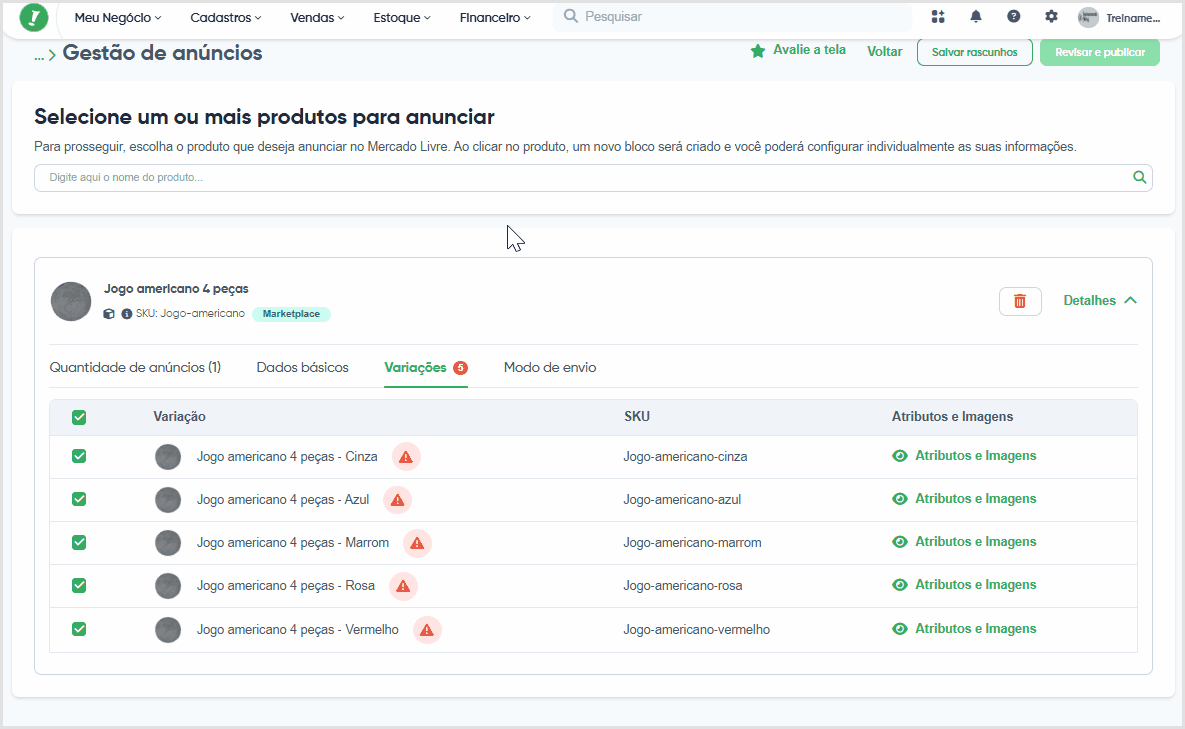
Task: Uncheck the Rosa variation checkbox
Action: (79, 585)
